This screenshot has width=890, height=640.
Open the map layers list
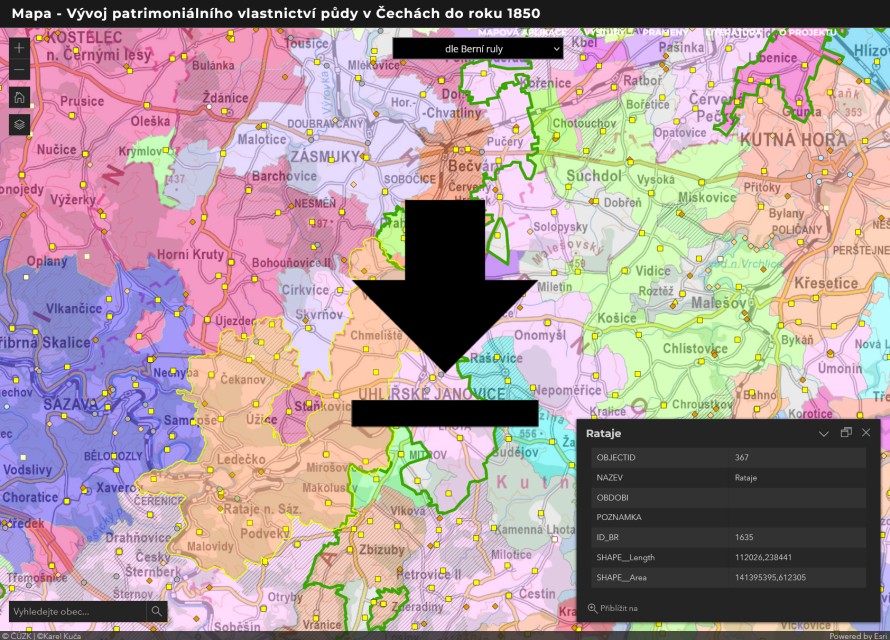(19, 125)
